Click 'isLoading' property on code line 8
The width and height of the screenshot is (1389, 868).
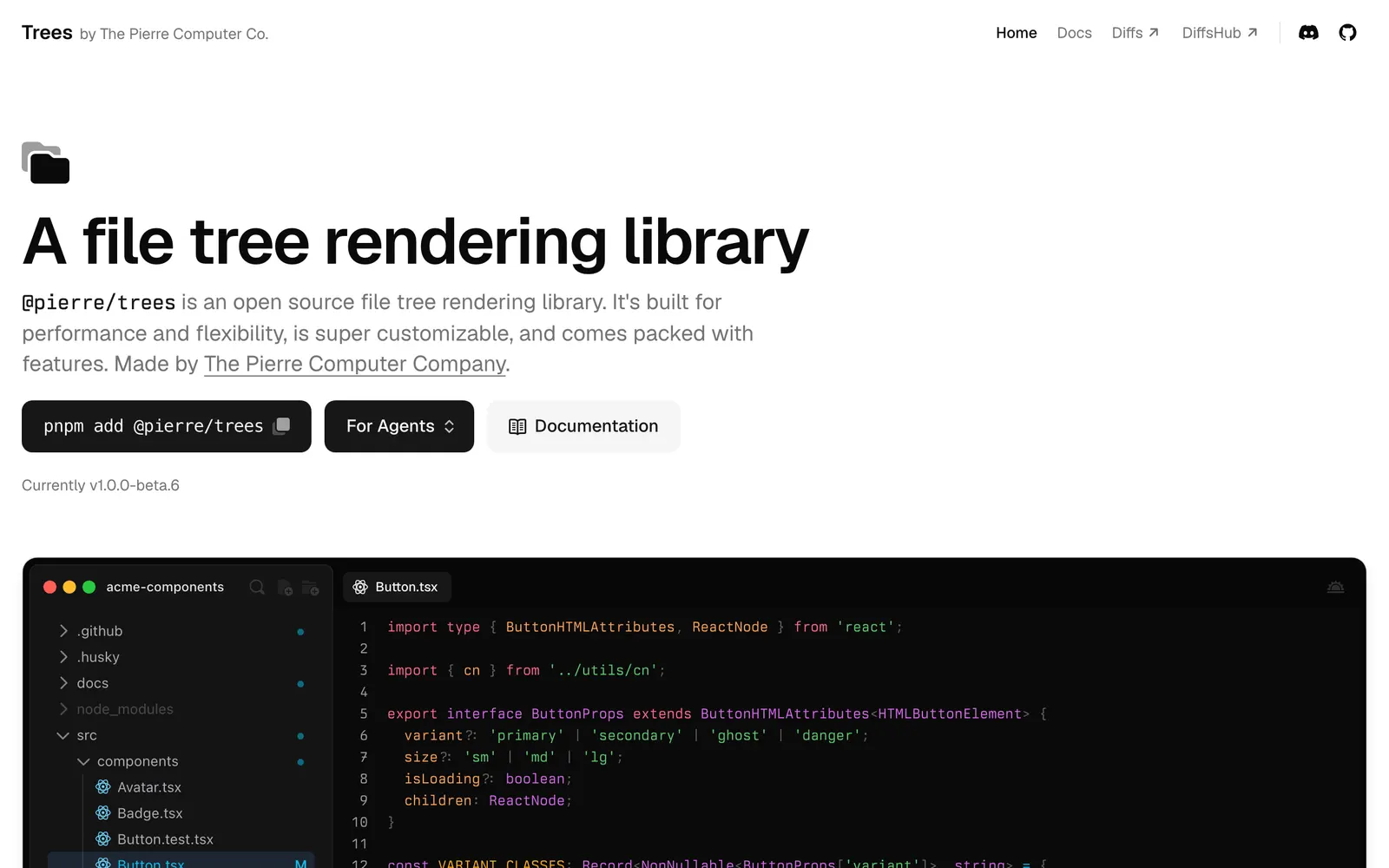[442, 779]
